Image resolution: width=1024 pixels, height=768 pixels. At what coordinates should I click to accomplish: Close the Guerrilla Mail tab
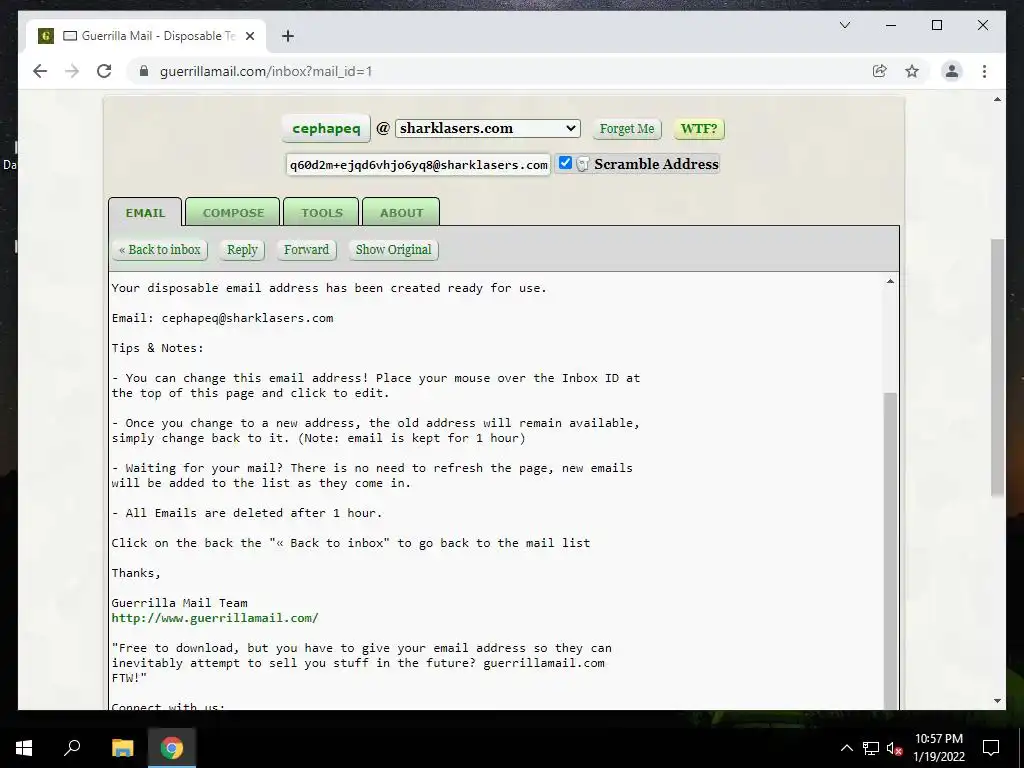point(250,36)
